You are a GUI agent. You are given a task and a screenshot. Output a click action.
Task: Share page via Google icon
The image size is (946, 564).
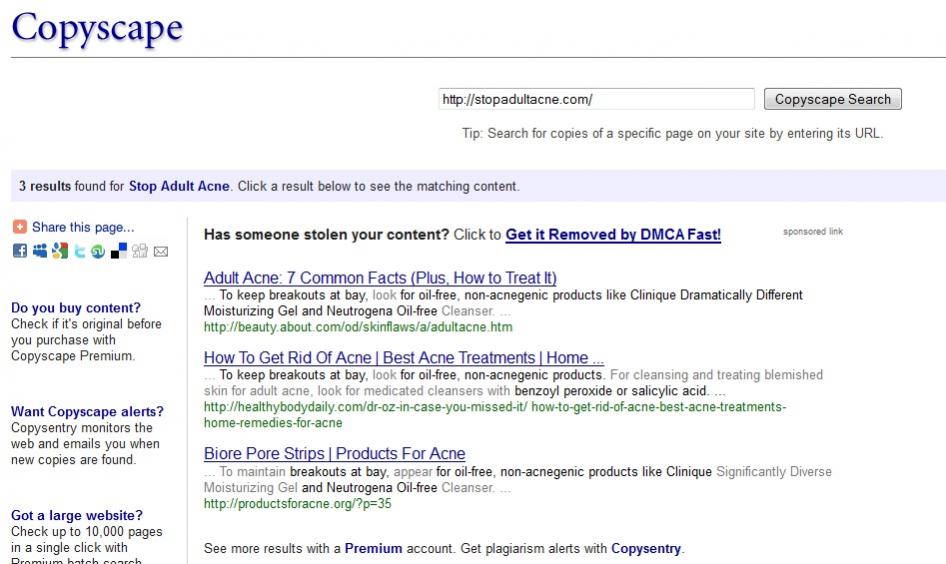[60, 251]
